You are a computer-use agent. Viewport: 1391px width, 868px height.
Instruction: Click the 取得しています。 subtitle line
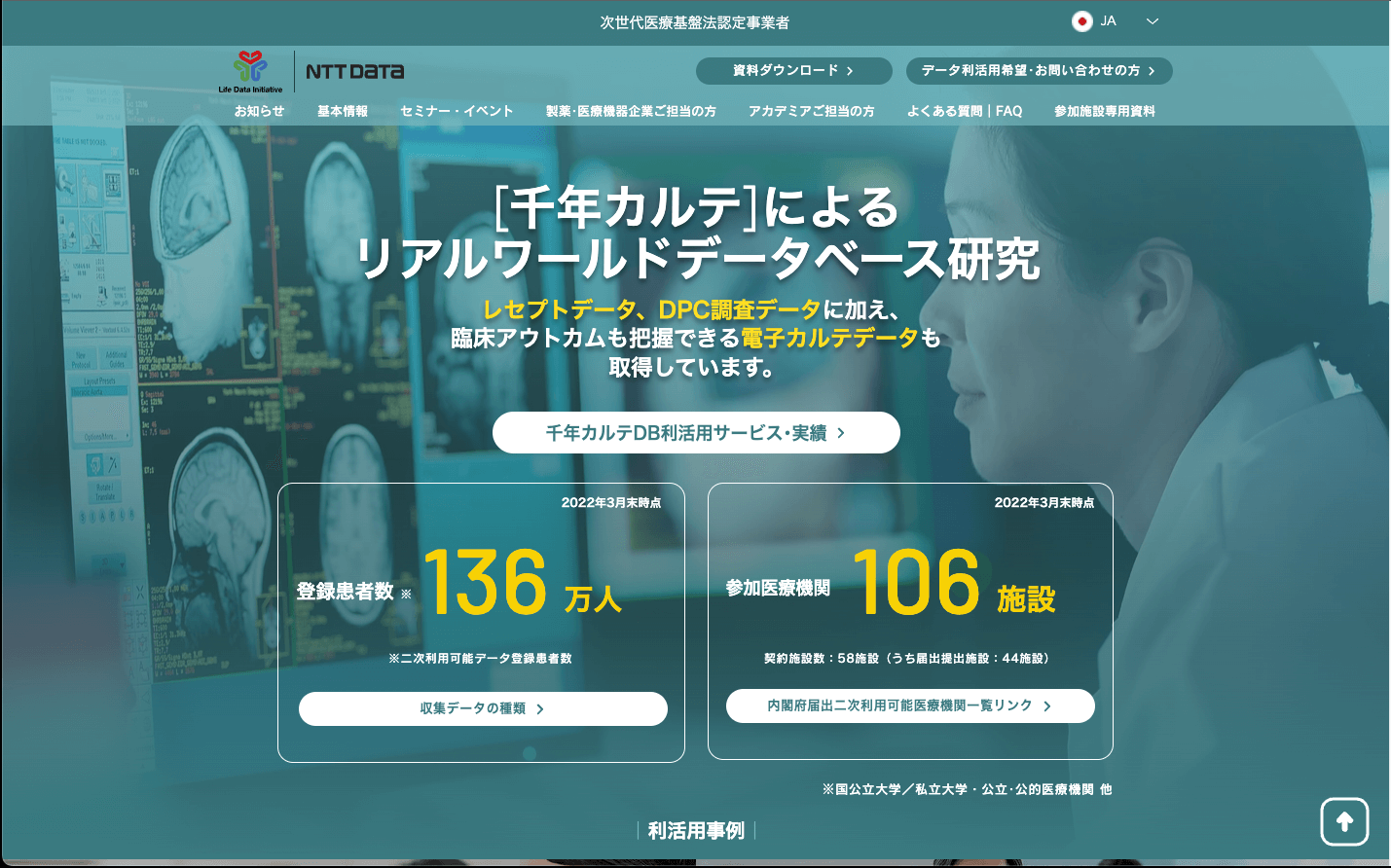(692, 367)
